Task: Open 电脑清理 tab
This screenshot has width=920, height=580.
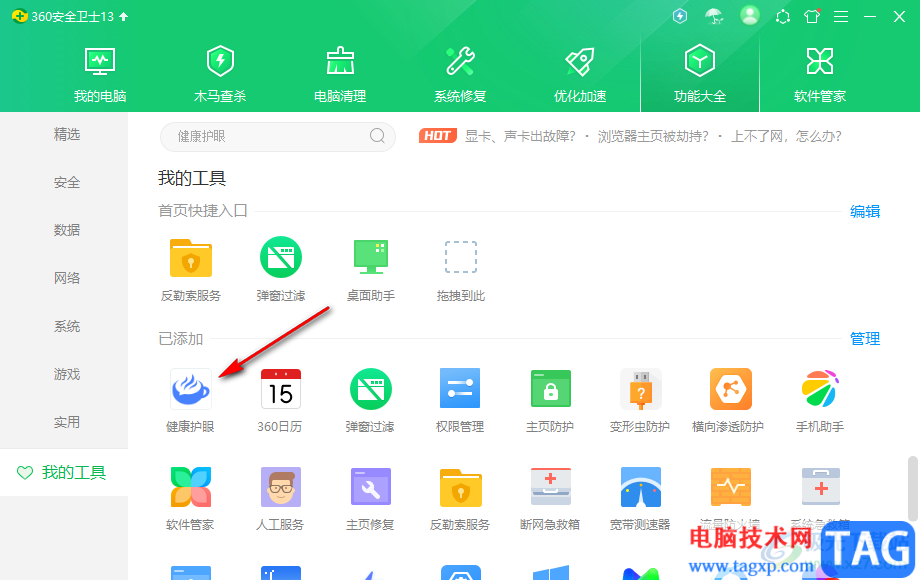Action: pyautogui.click(x=340, y=75)
